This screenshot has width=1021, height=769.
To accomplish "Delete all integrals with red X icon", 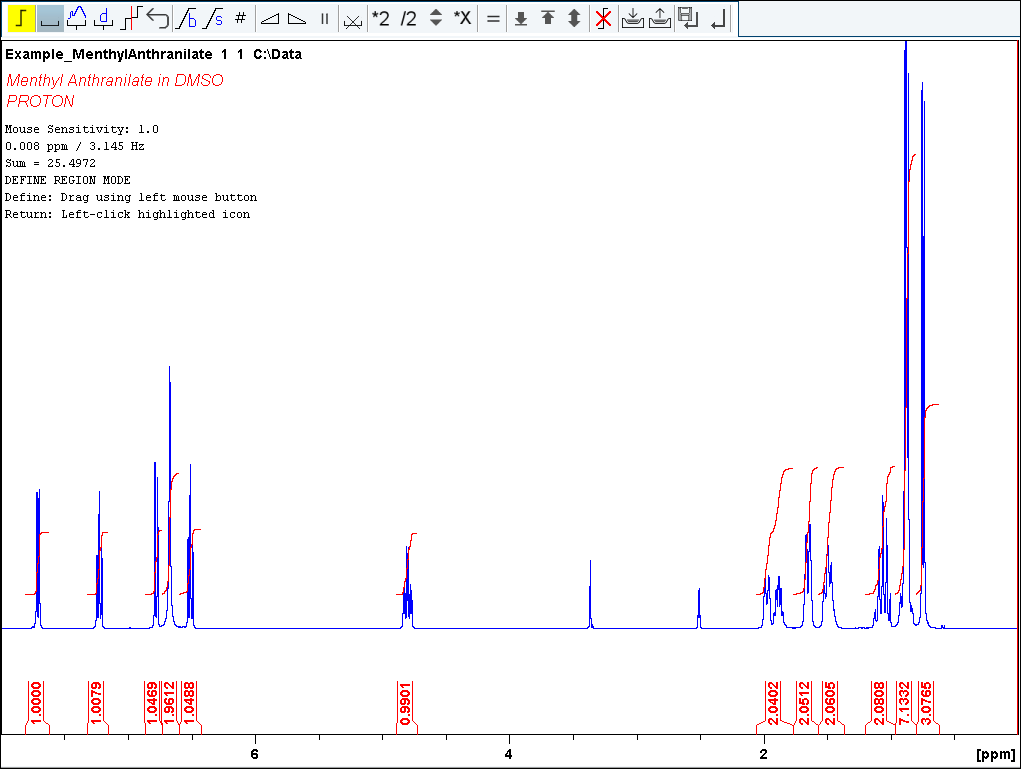I will click(604, 18).
